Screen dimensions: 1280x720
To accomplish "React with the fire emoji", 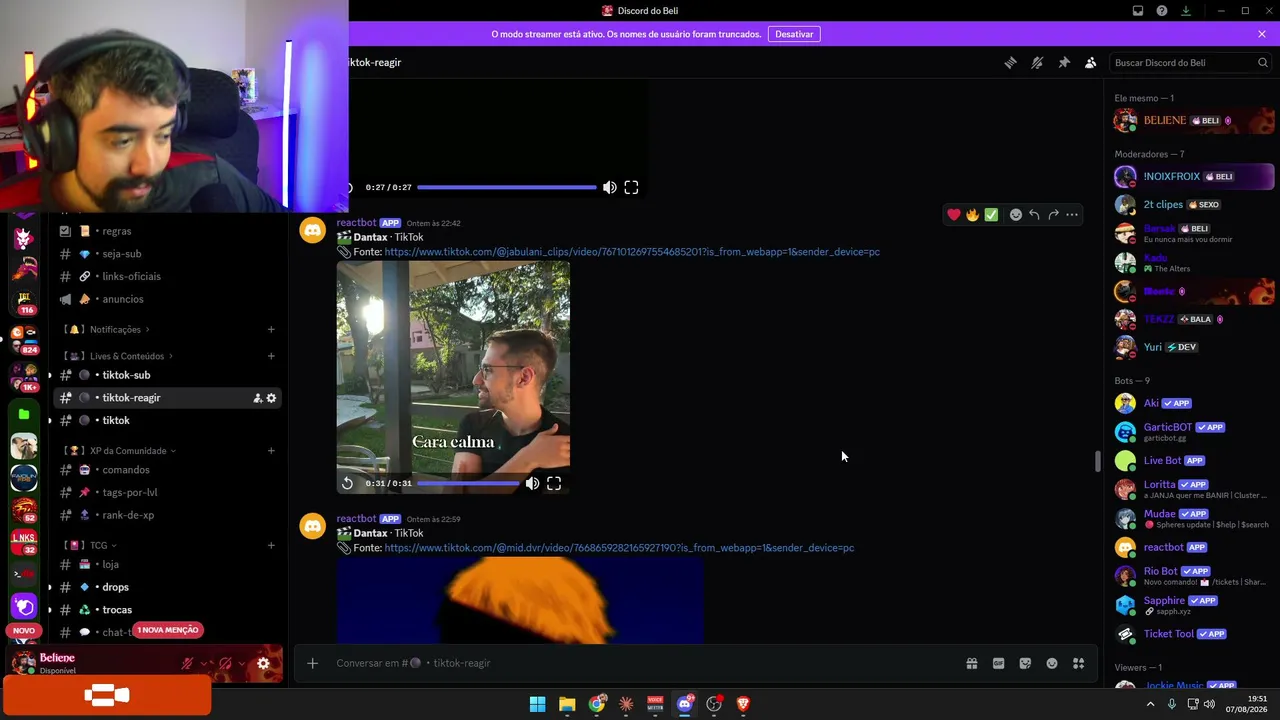I will [972, 214].
